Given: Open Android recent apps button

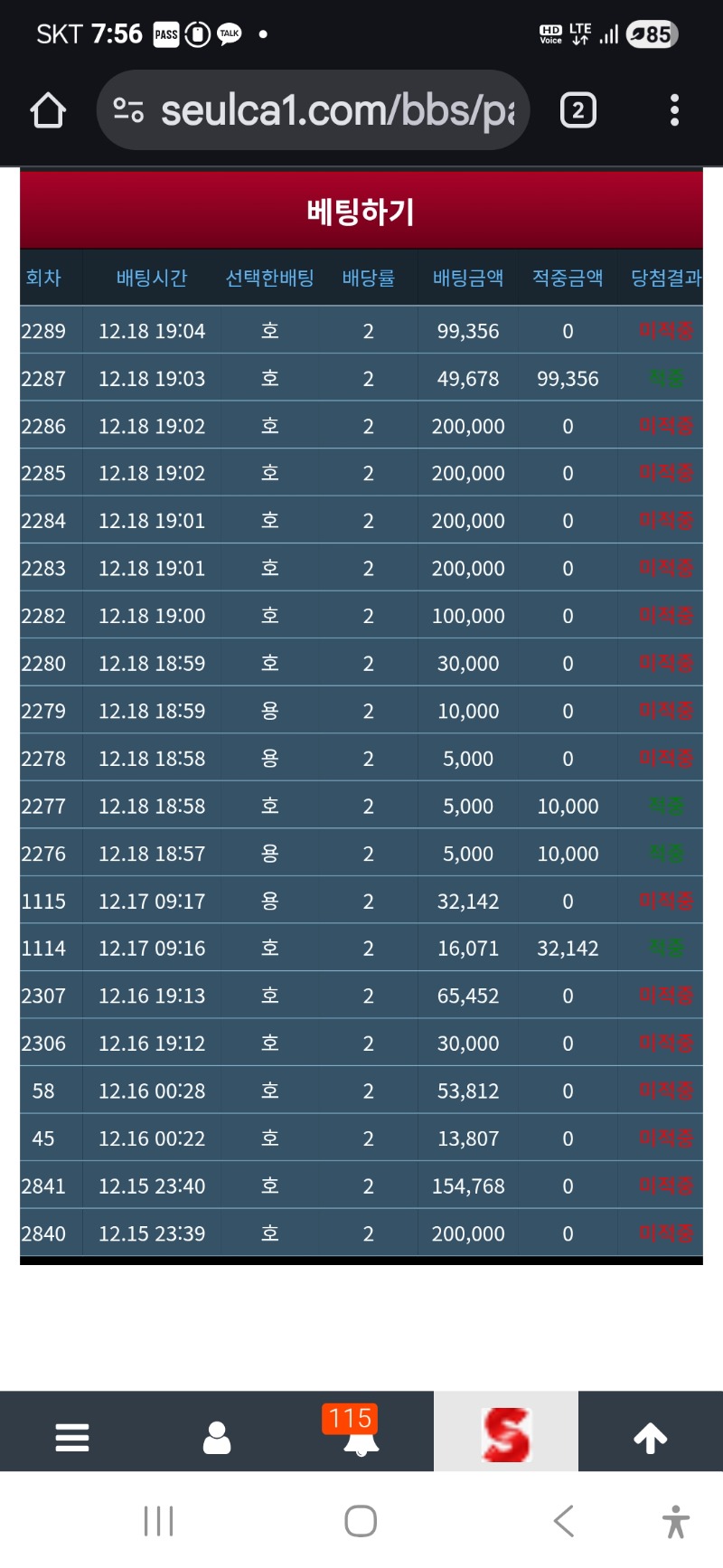Looking at the screenshot, I should click(159, 1521).
